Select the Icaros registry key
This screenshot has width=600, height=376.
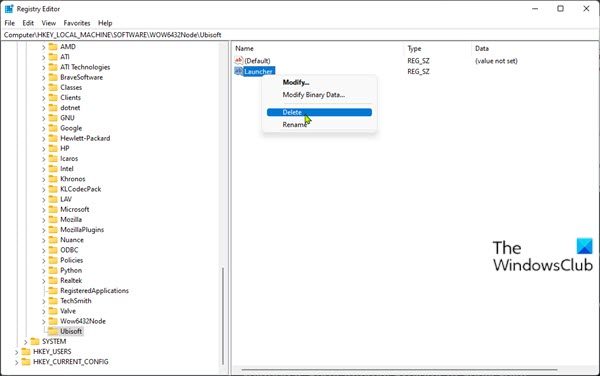pos(69,158)
